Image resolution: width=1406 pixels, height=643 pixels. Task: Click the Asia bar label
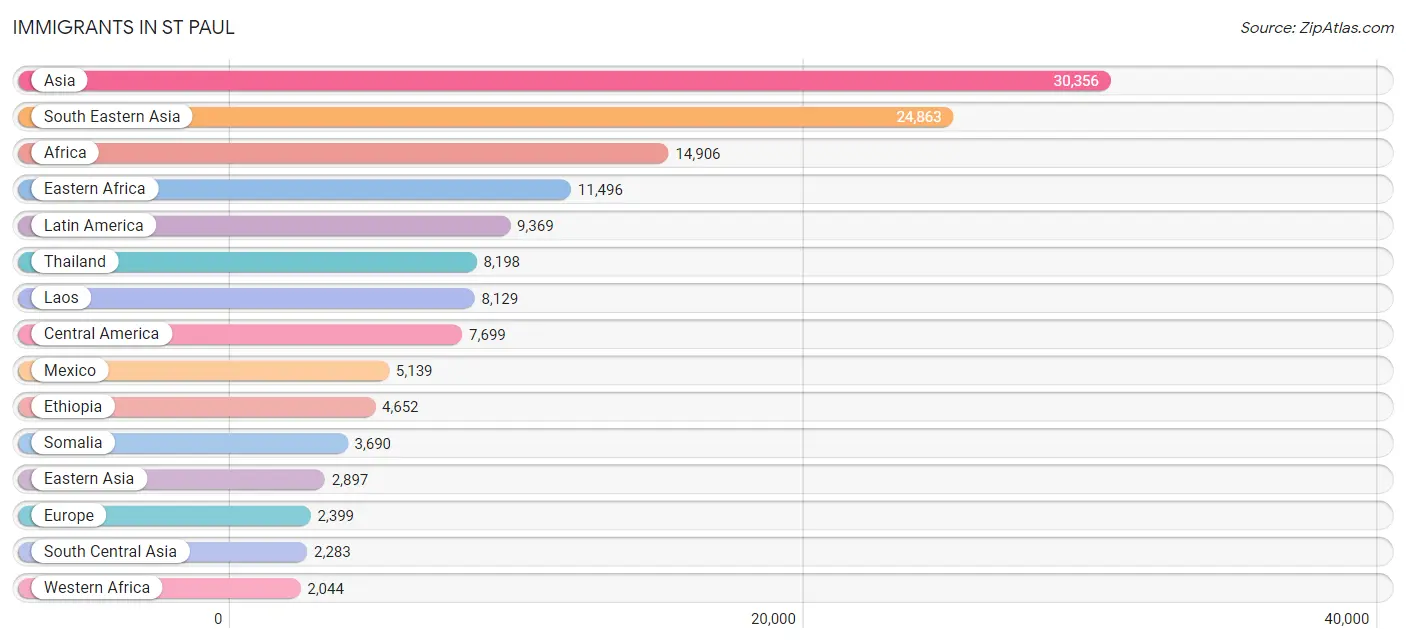click(60, 80)
